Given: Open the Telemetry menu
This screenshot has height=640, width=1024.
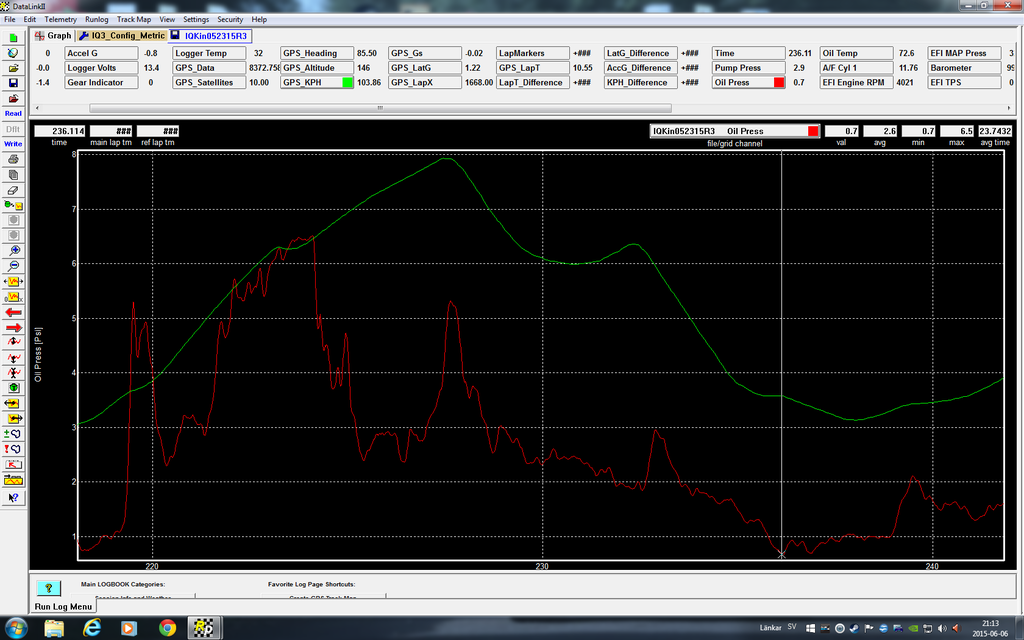Looking at the screenshot, I should coord(60,19).
